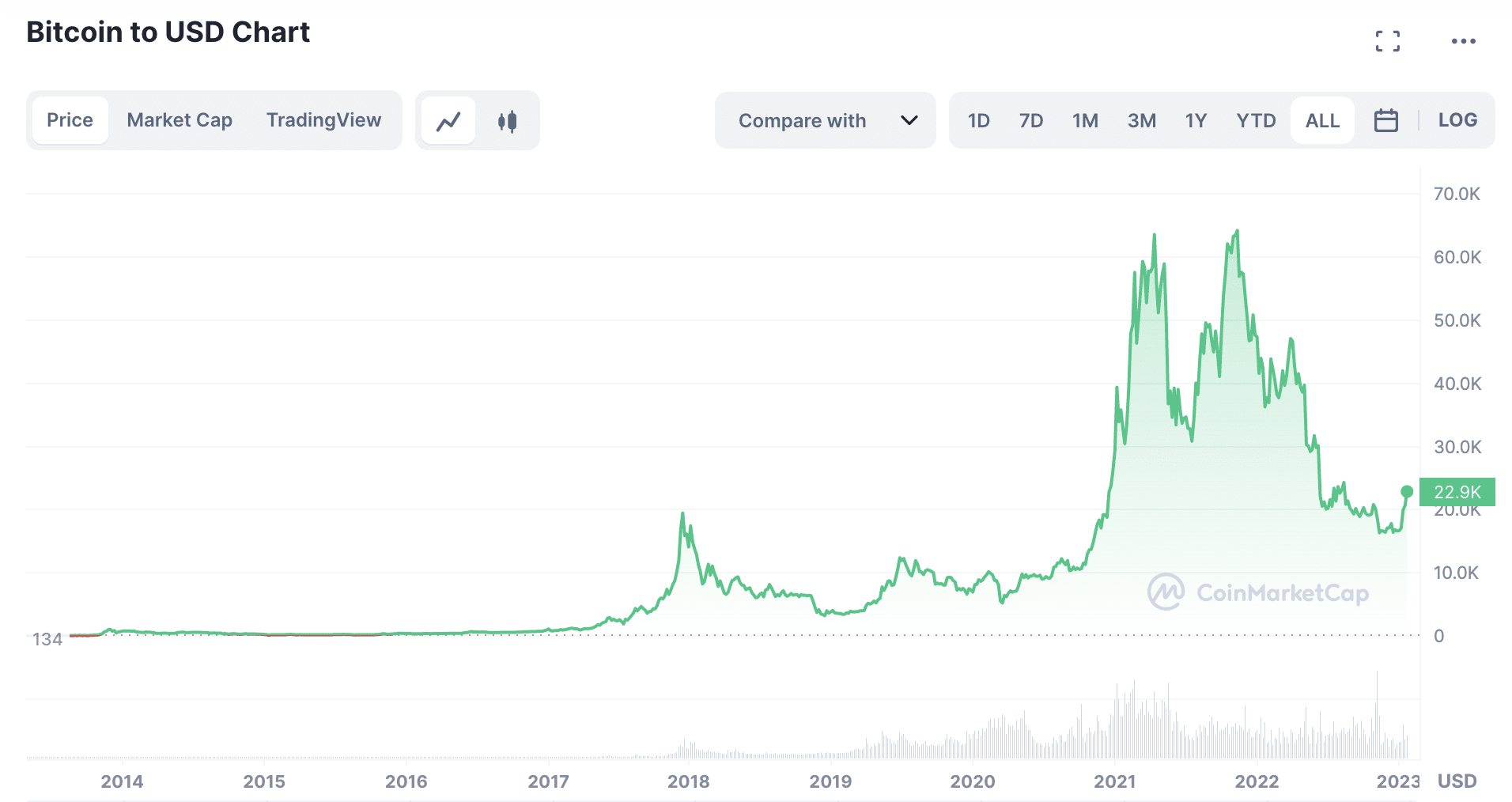Viewport: 1512px width, 802px height.
Task: Choose the 3M range button
Action: [x=1141, y=120]
